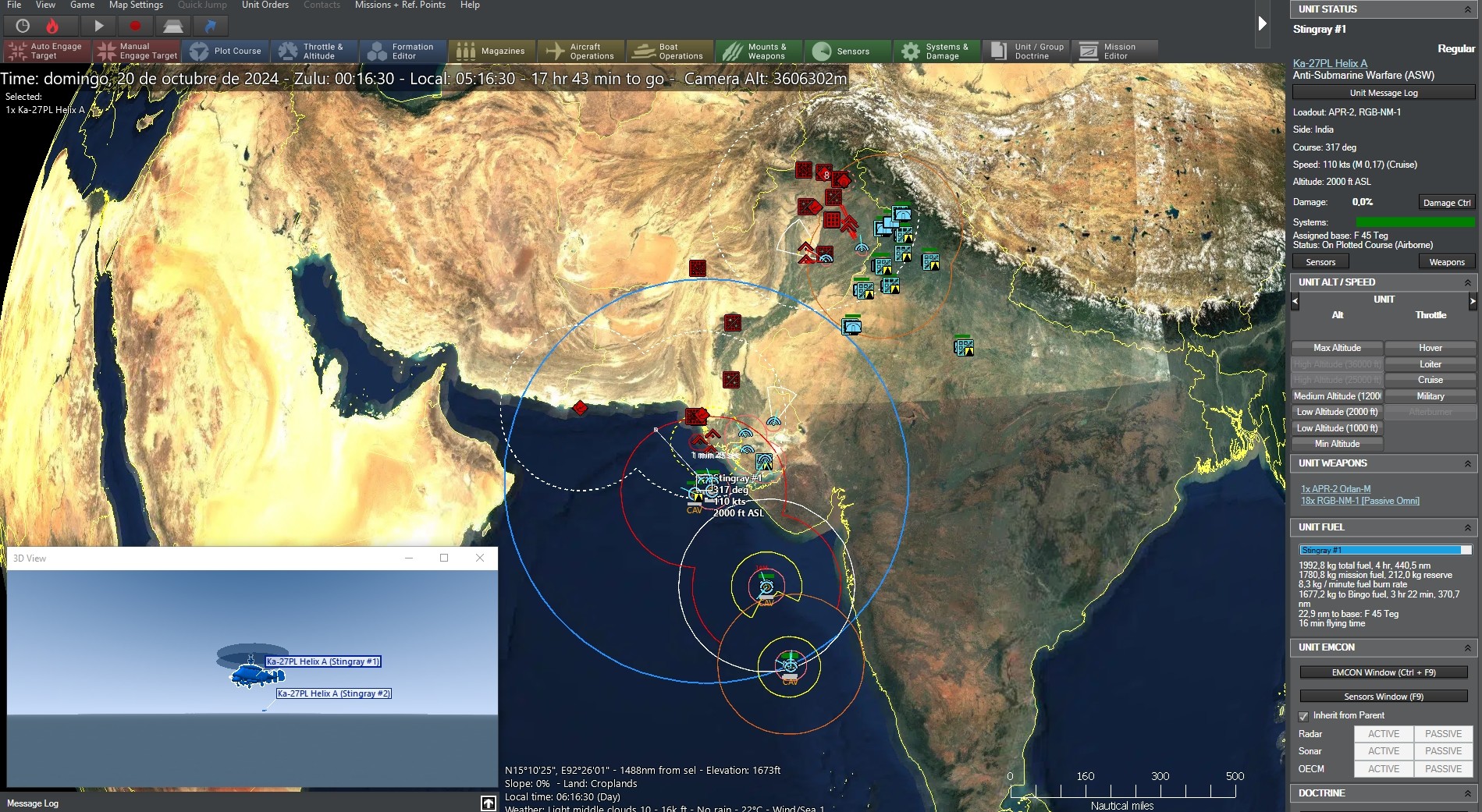Open the Mounts & Weapons window
The height and width of the screenshot is (812, 1482).
(x=758, y=51)
